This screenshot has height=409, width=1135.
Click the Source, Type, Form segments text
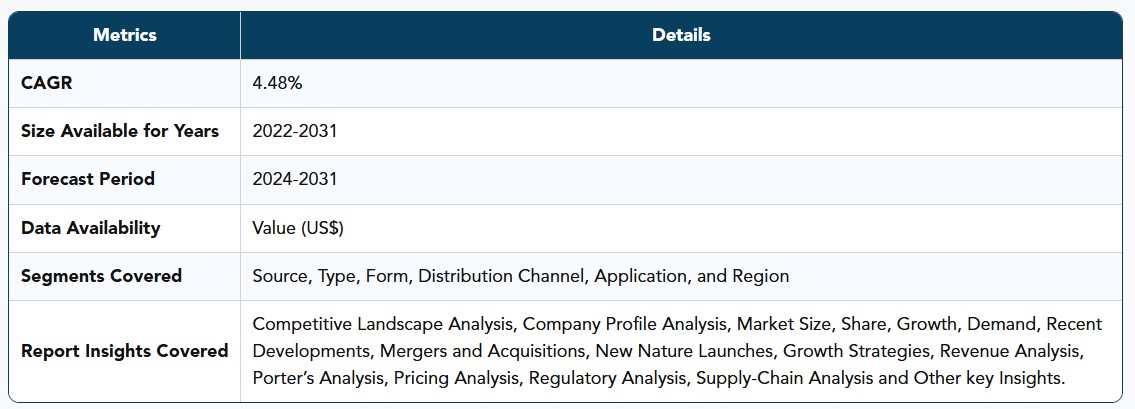[x=332, y=276]
